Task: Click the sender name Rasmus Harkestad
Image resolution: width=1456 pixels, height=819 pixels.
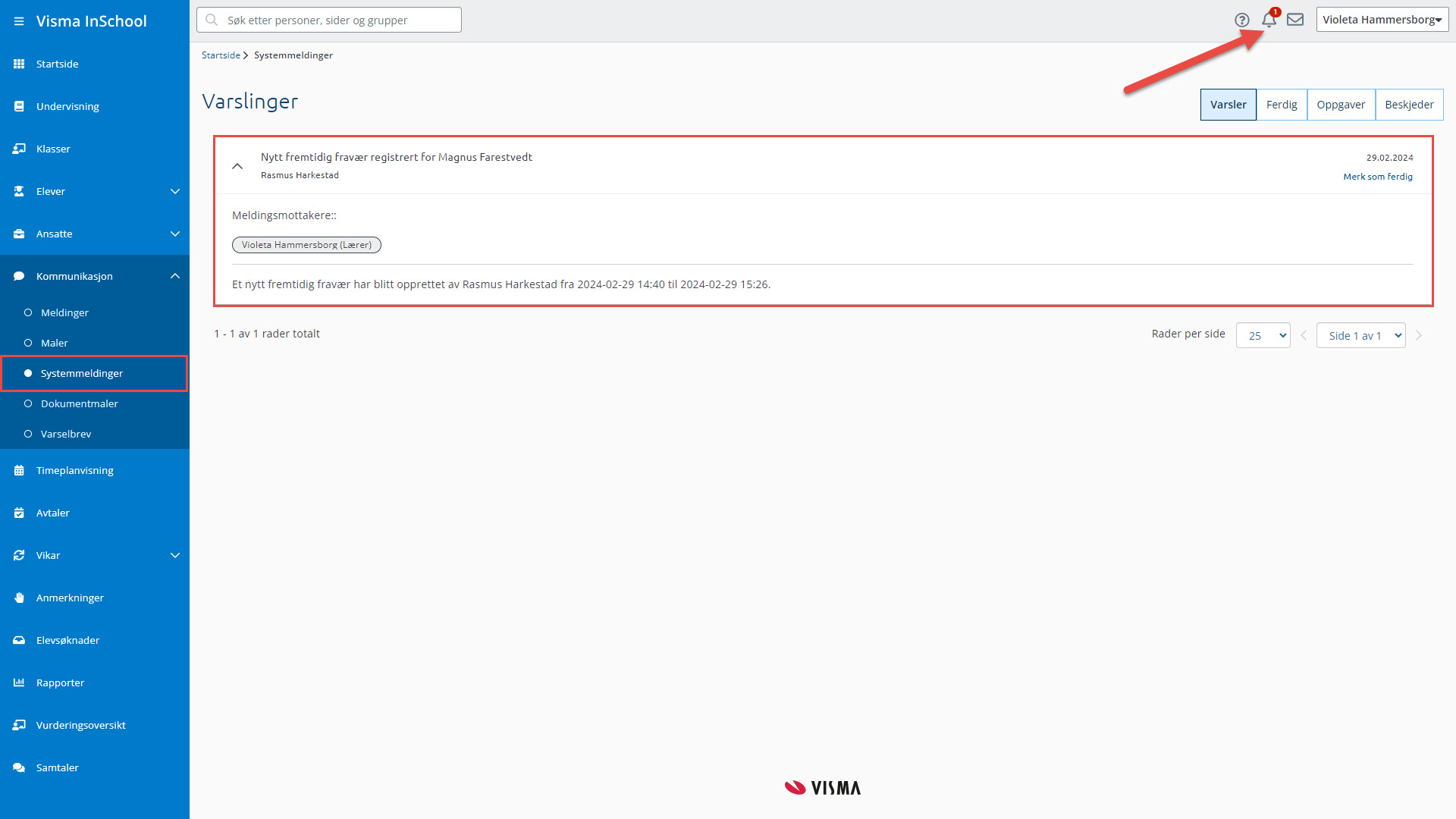Action: click(300, 175)
